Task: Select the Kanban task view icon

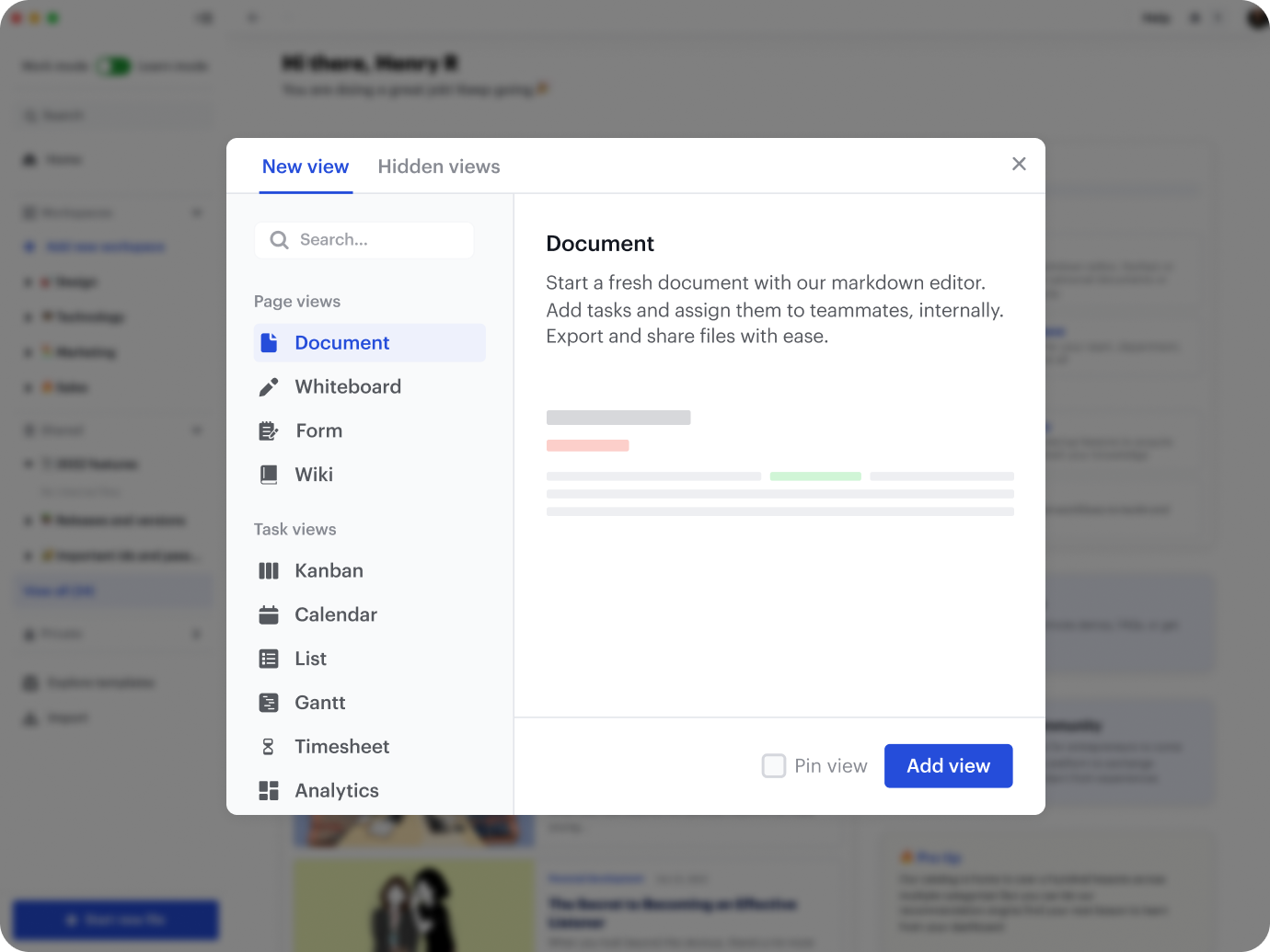Action: pos(269,570)
